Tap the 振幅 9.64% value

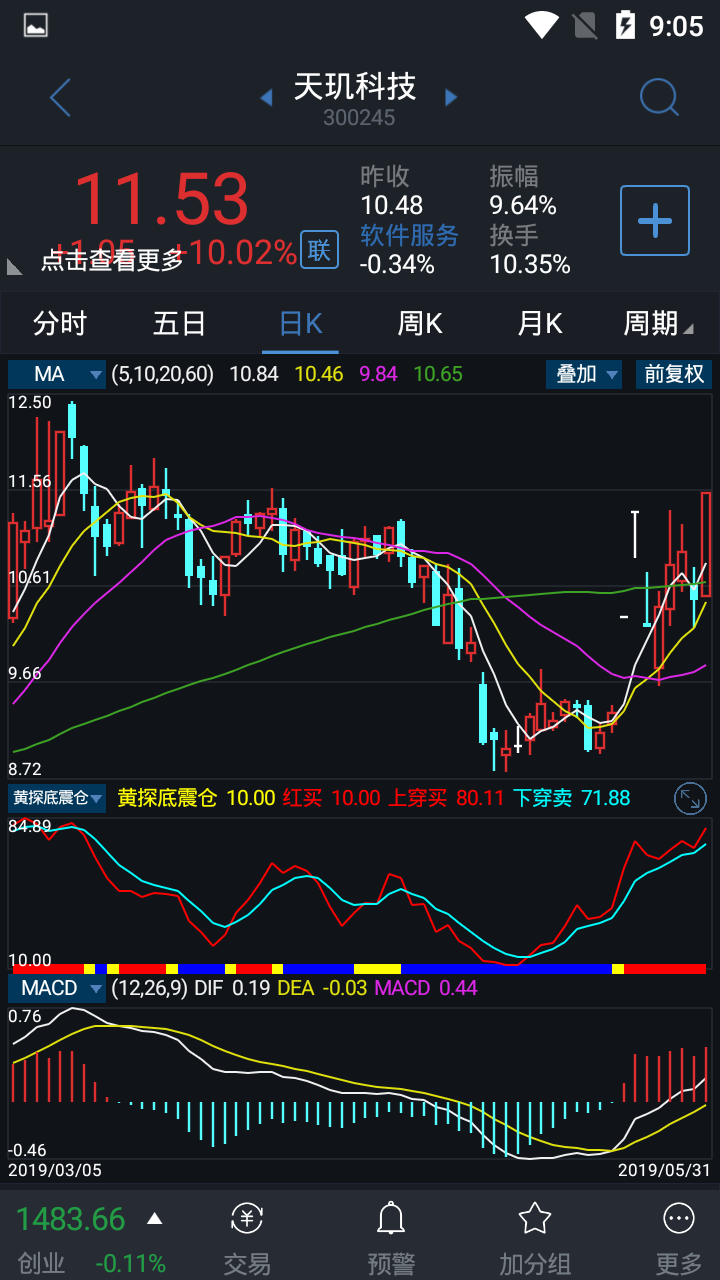point(523,205)
